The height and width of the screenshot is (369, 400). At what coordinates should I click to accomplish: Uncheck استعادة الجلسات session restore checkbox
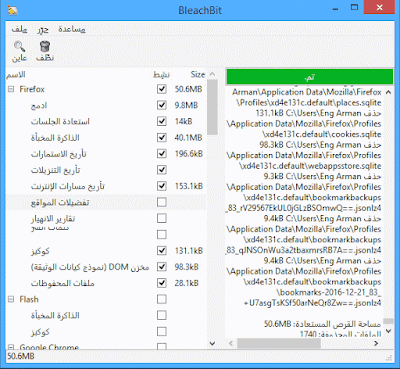pyautogui.click(x=162, y=121)
